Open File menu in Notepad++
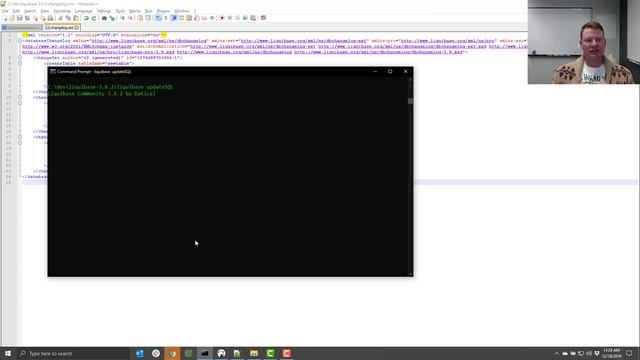The height and width of the screenshot is (360, 640). click(x=5, y=11)
